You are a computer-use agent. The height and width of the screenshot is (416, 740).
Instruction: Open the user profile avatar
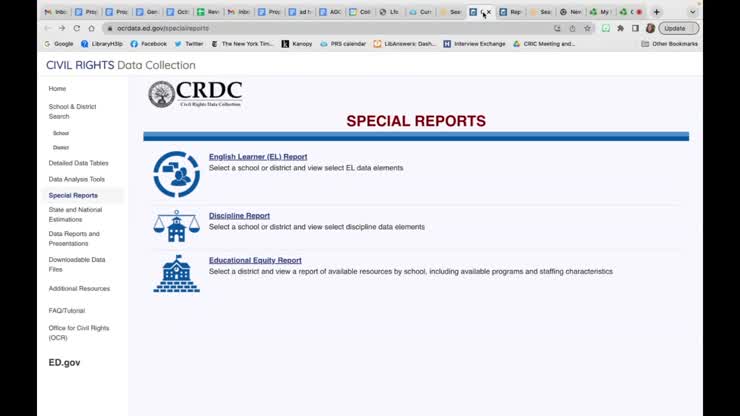650,28
